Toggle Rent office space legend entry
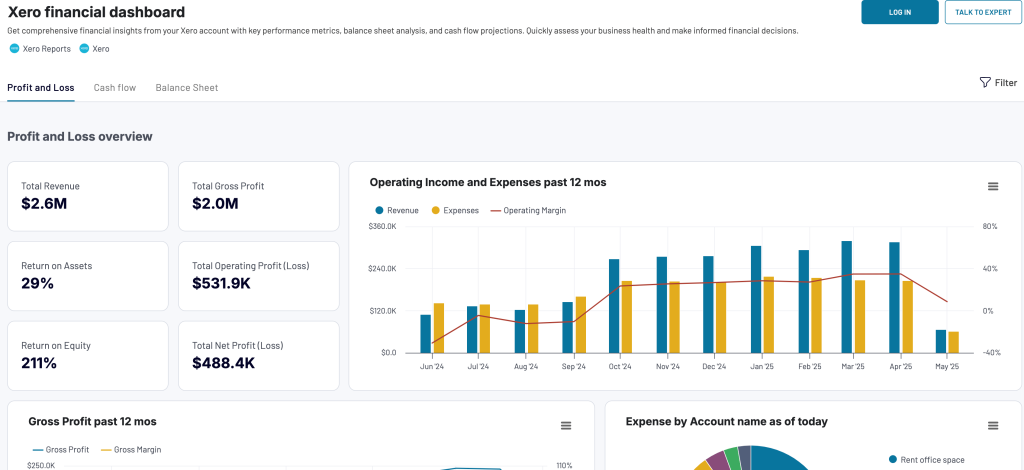This screenshot has width=1024, height=470. coord(927,460)
